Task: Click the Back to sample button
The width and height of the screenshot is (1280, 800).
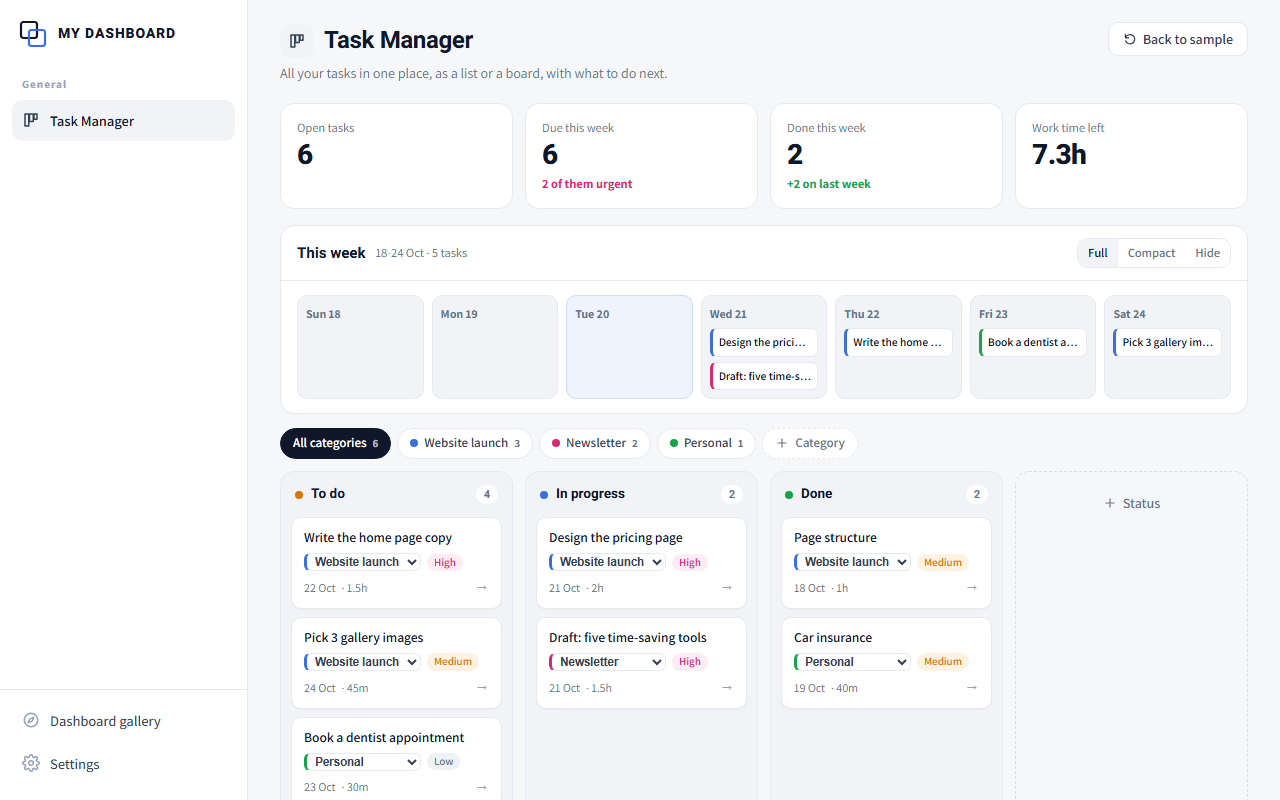Action: (1178, 39)
